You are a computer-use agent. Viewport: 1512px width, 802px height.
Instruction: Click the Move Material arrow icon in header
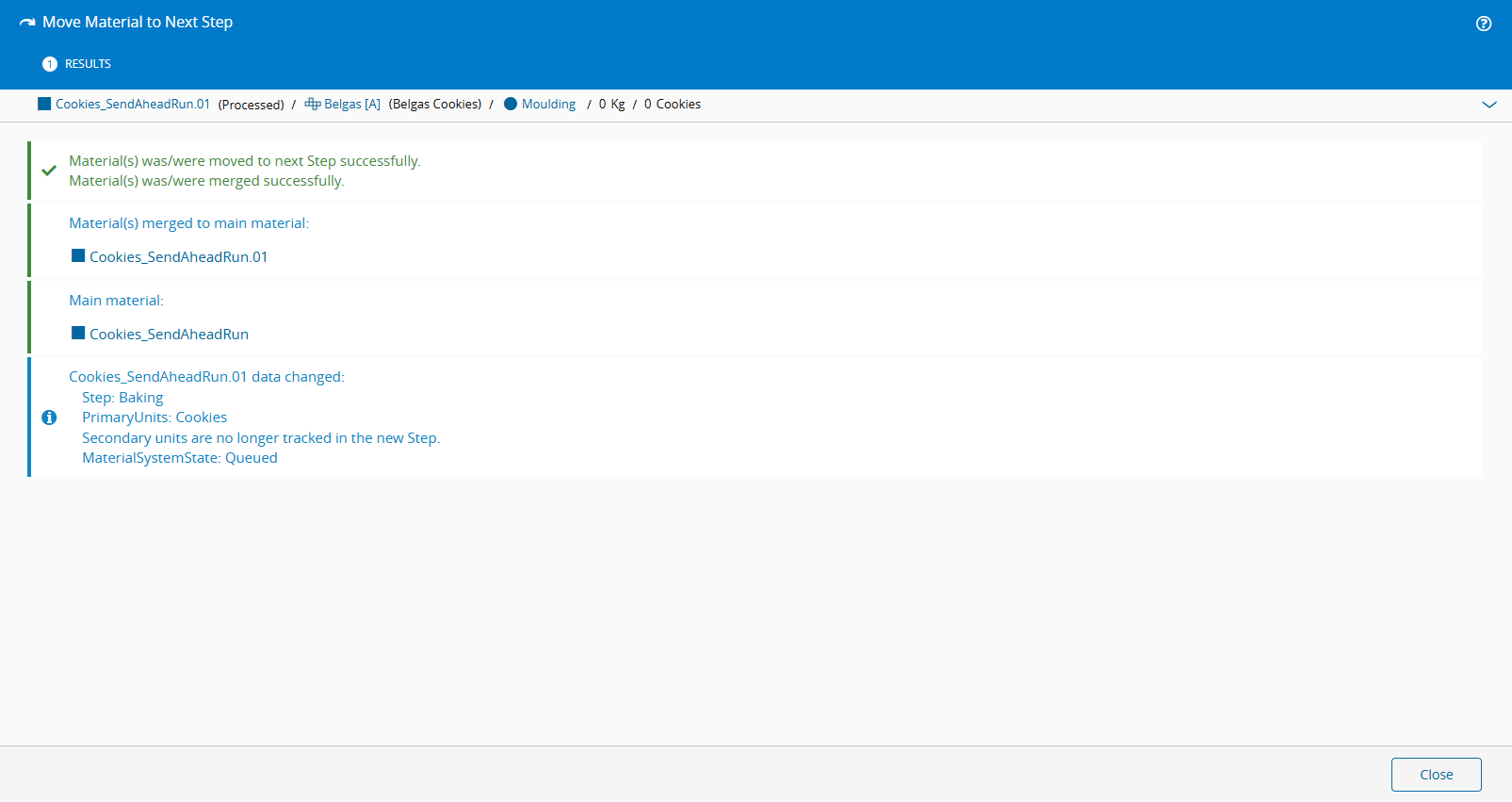(x=27, y=23)
